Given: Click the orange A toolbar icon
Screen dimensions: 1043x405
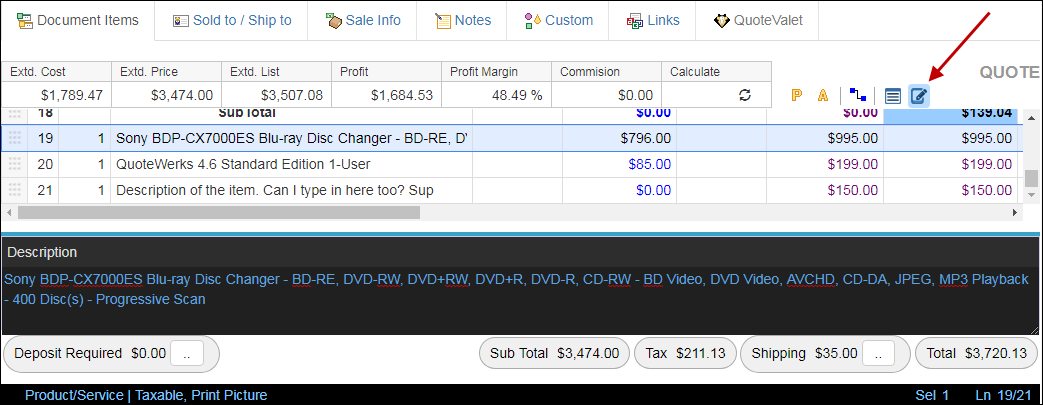Looking at the screenshot, I should click(x=823, y=96).
